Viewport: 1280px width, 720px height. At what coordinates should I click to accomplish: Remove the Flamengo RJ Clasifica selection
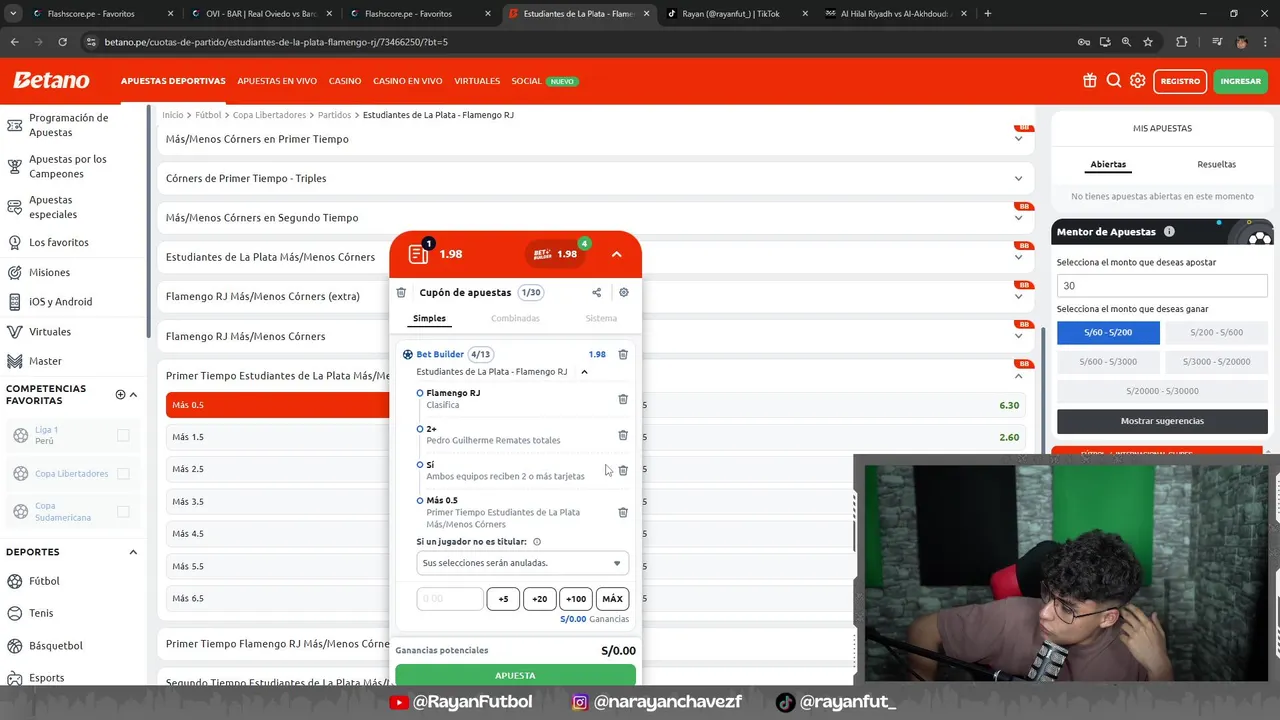(623, 399)
